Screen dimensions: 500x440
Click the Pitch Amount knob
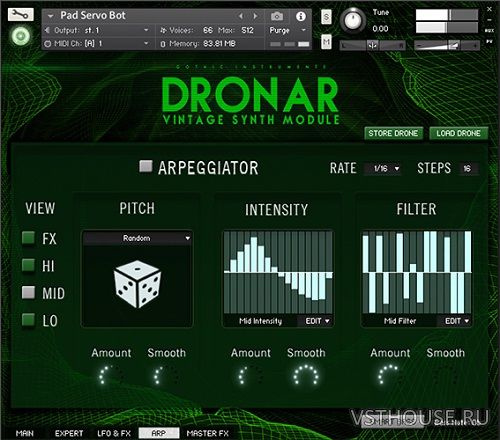(x=111, y=376)
